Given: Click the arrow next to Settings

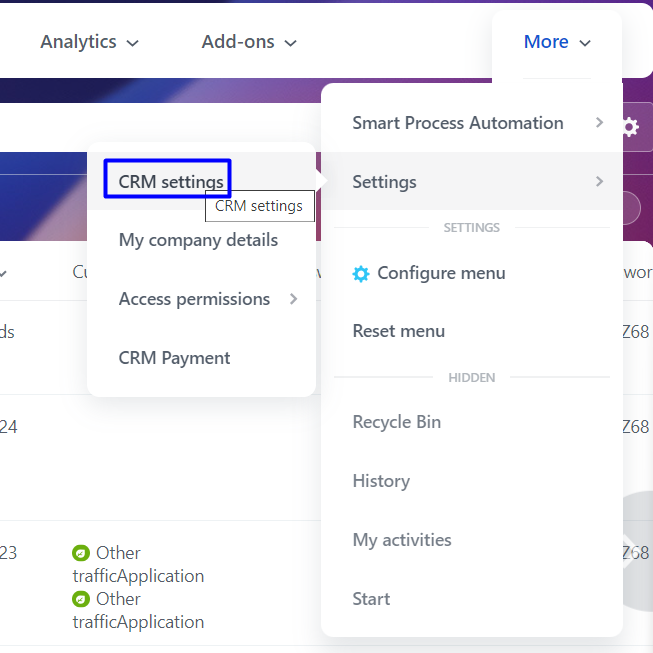Looking at the screenshot, I should point(599,182).
